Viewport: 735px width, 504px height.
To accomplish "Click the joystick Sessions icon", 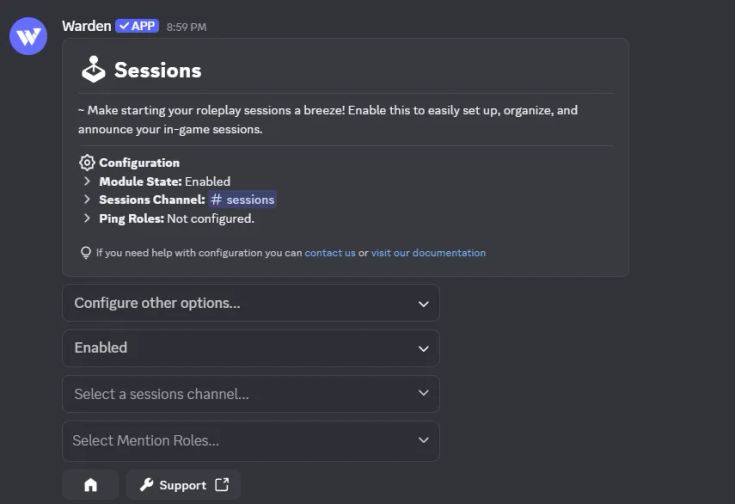I will (x=94, y=69).
